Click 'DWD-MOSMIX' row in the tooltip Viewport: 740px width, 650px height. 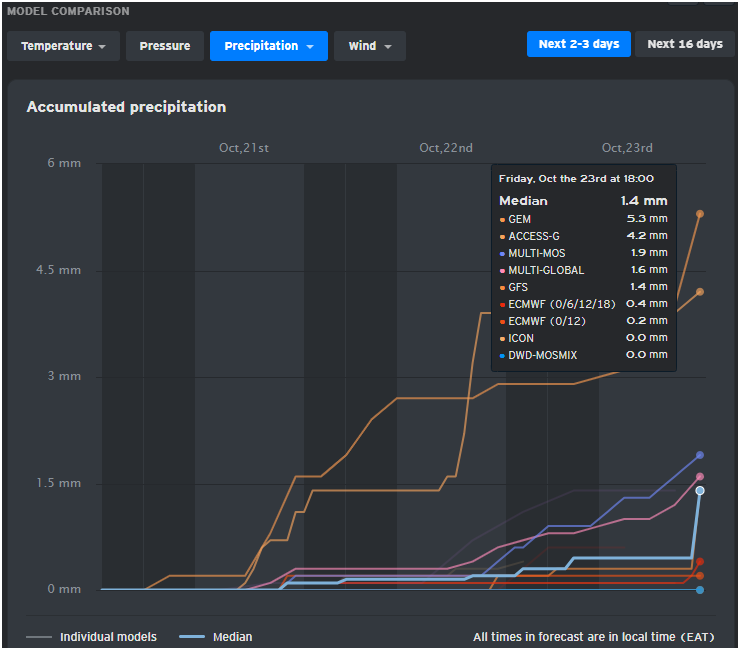coord(583,355)
